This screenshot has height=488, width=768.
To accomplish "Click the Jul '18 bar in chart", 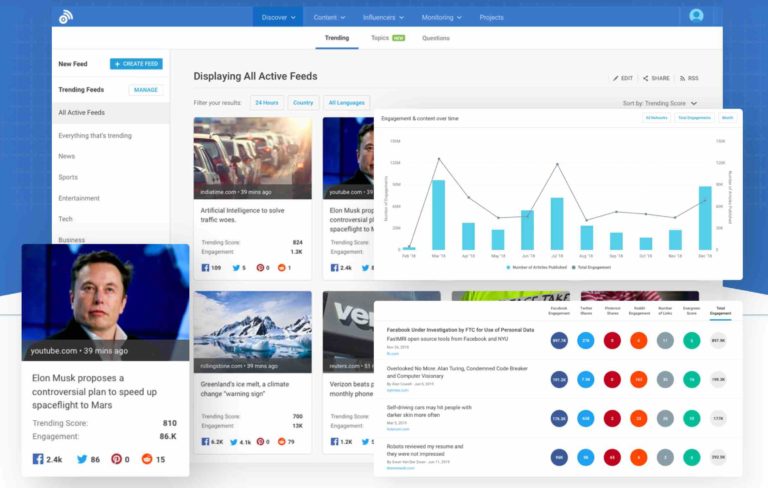I will [557, 224].
